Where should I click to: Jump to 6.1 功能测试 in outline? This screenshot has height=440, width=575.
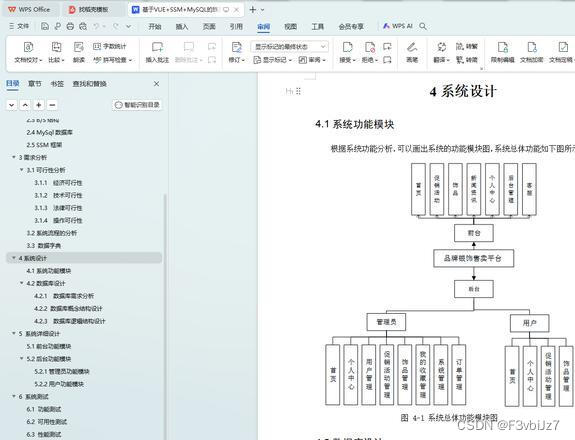click(44, 409)
